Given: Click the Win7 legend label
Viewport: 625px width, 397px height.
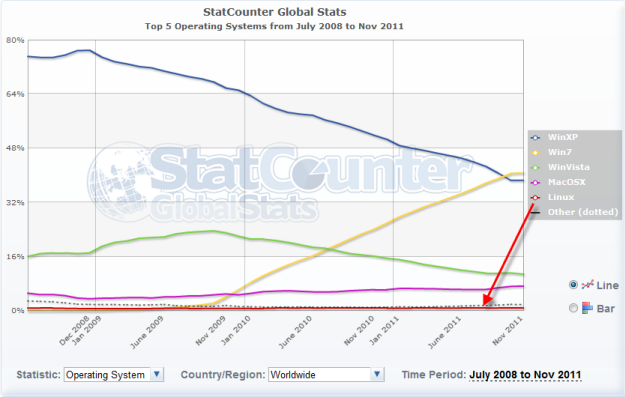Looking at the screenshot, I should [560, 152].
